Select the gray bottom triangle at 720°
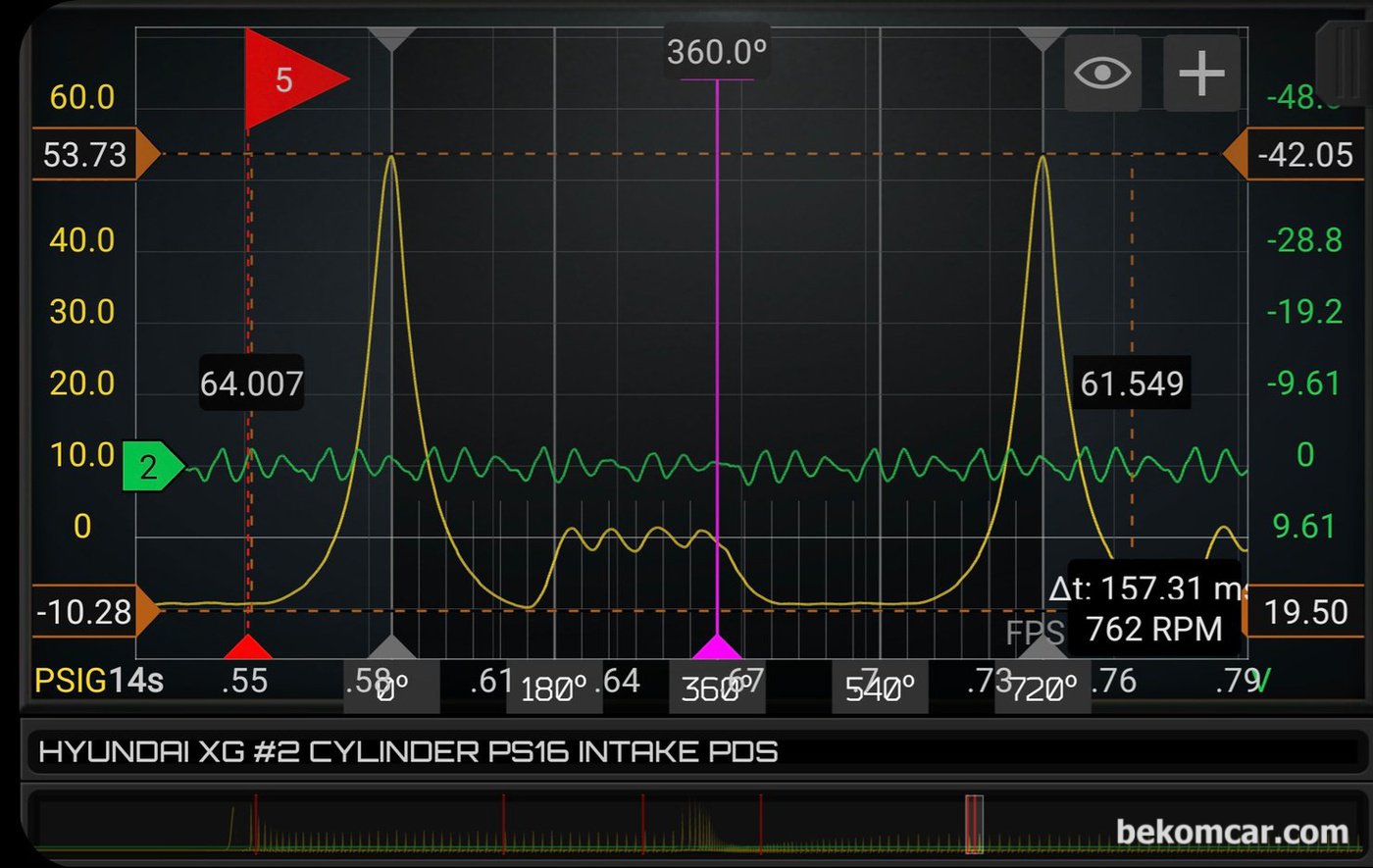The height and width of the screenshot is (868, 1373). 1042,646
